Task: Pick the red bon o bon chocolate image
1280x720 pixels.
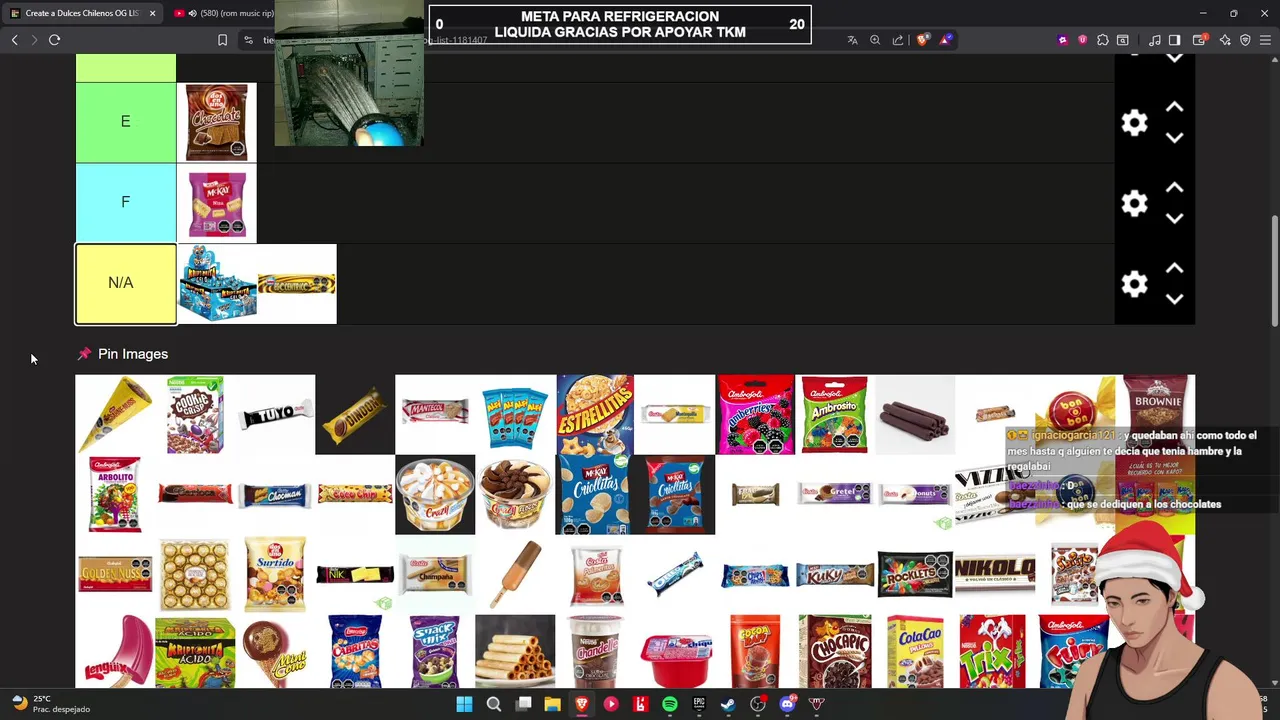Action: point(1075,414)
